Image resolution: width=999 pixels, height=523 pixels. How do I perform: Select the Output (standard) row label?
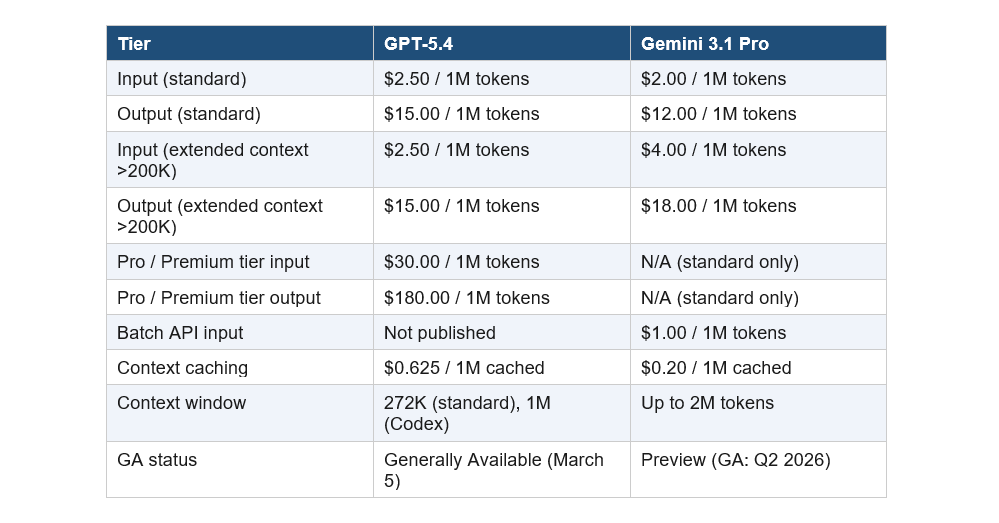click(x=189, y=114)
